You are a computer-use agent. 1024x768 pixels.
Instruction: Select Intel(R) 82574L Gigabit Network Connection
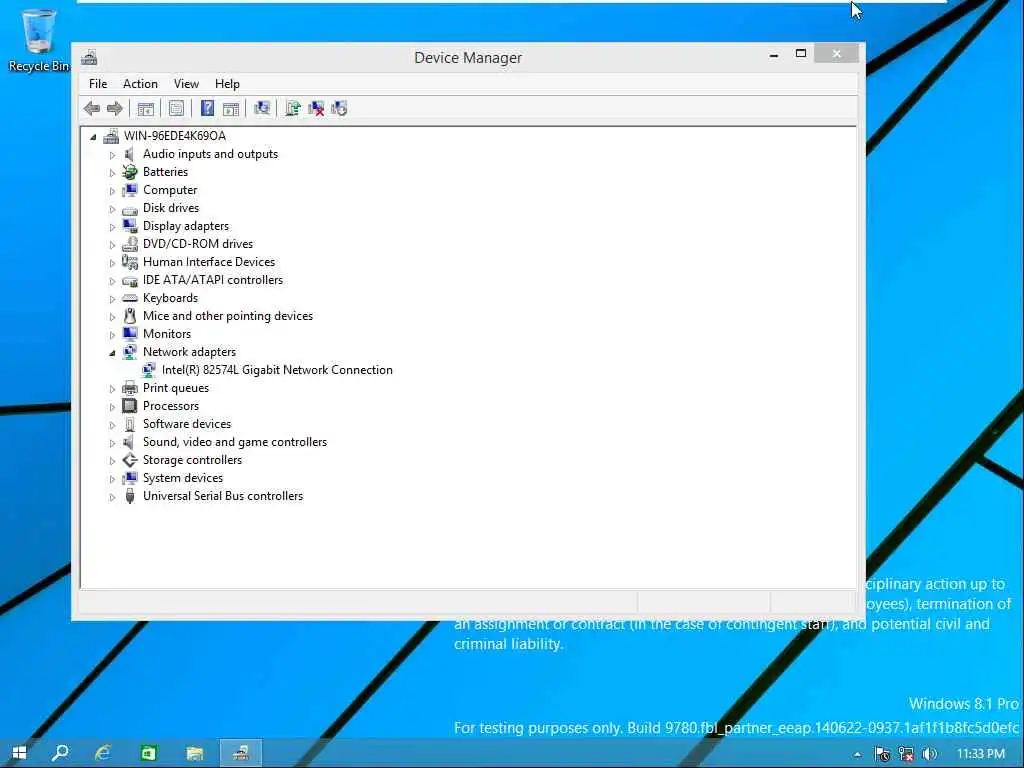point(277,370)
